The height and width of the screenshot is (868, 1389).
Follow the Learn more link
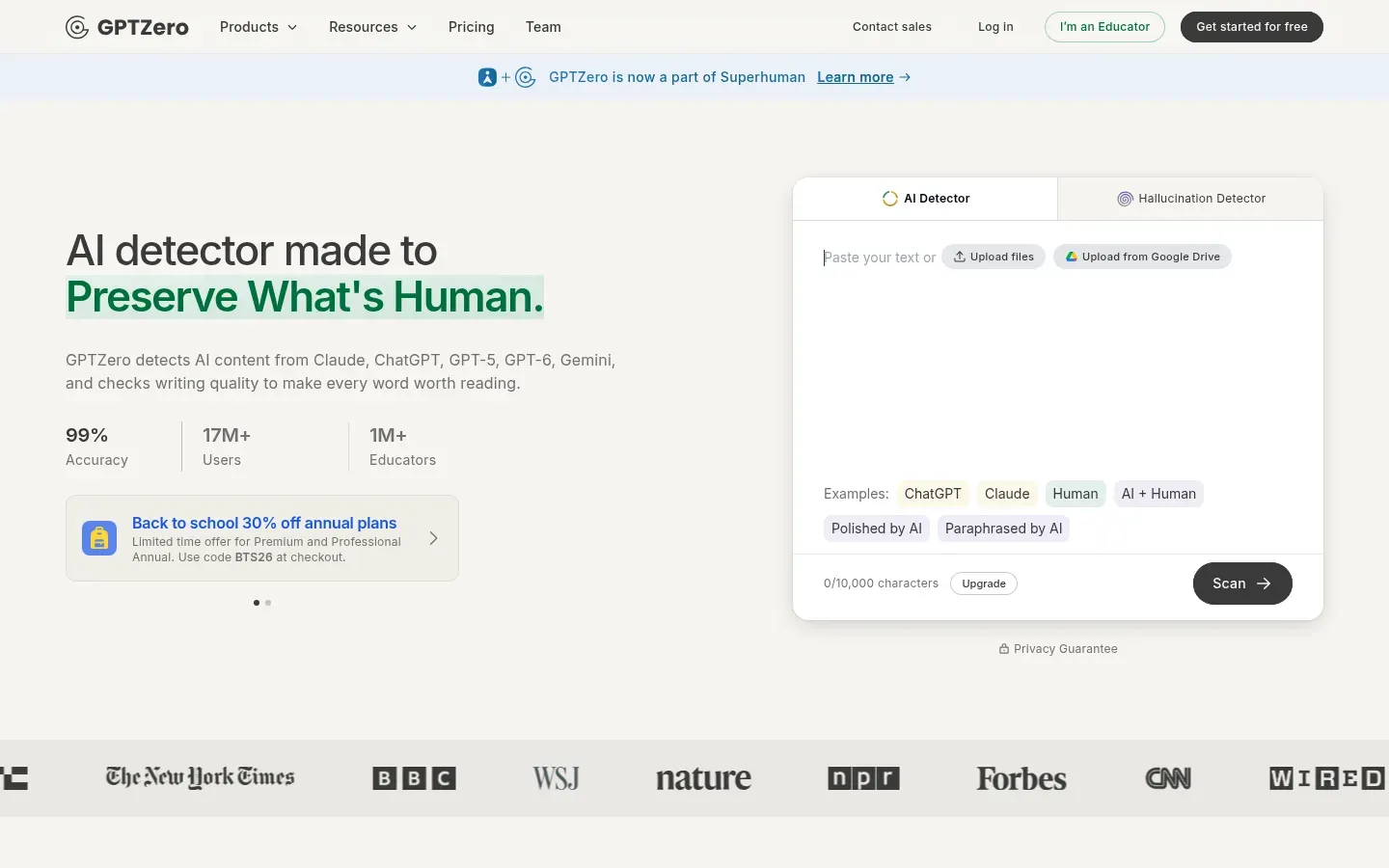pos(856,77)
